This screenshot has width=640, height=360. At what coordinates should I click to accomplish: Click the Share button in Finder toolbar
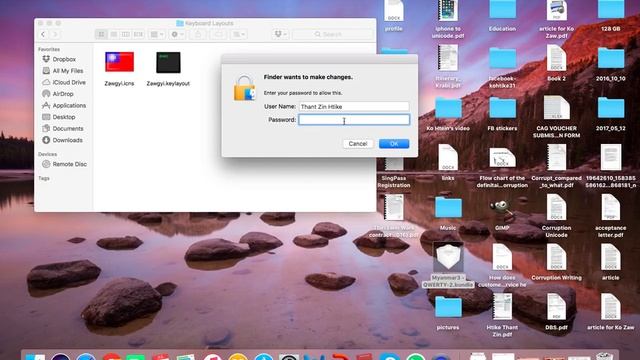pyautogui.click(x=198, y=34)
